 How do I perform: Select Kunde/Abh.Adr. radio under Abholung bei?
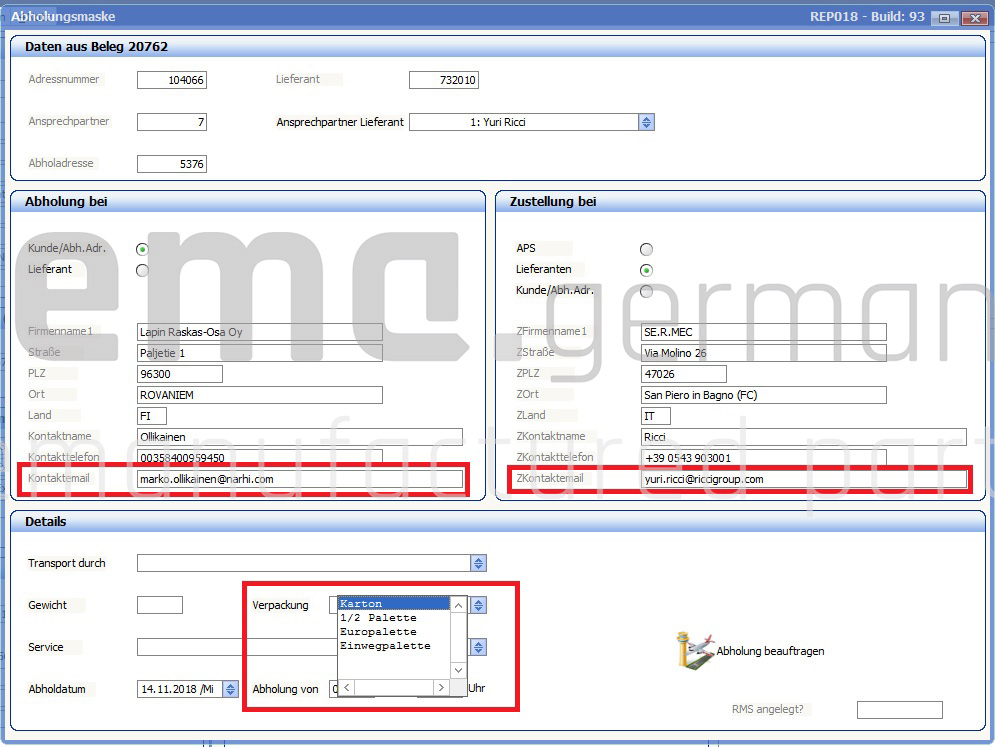pyautogui.click(x=142, y=249)
